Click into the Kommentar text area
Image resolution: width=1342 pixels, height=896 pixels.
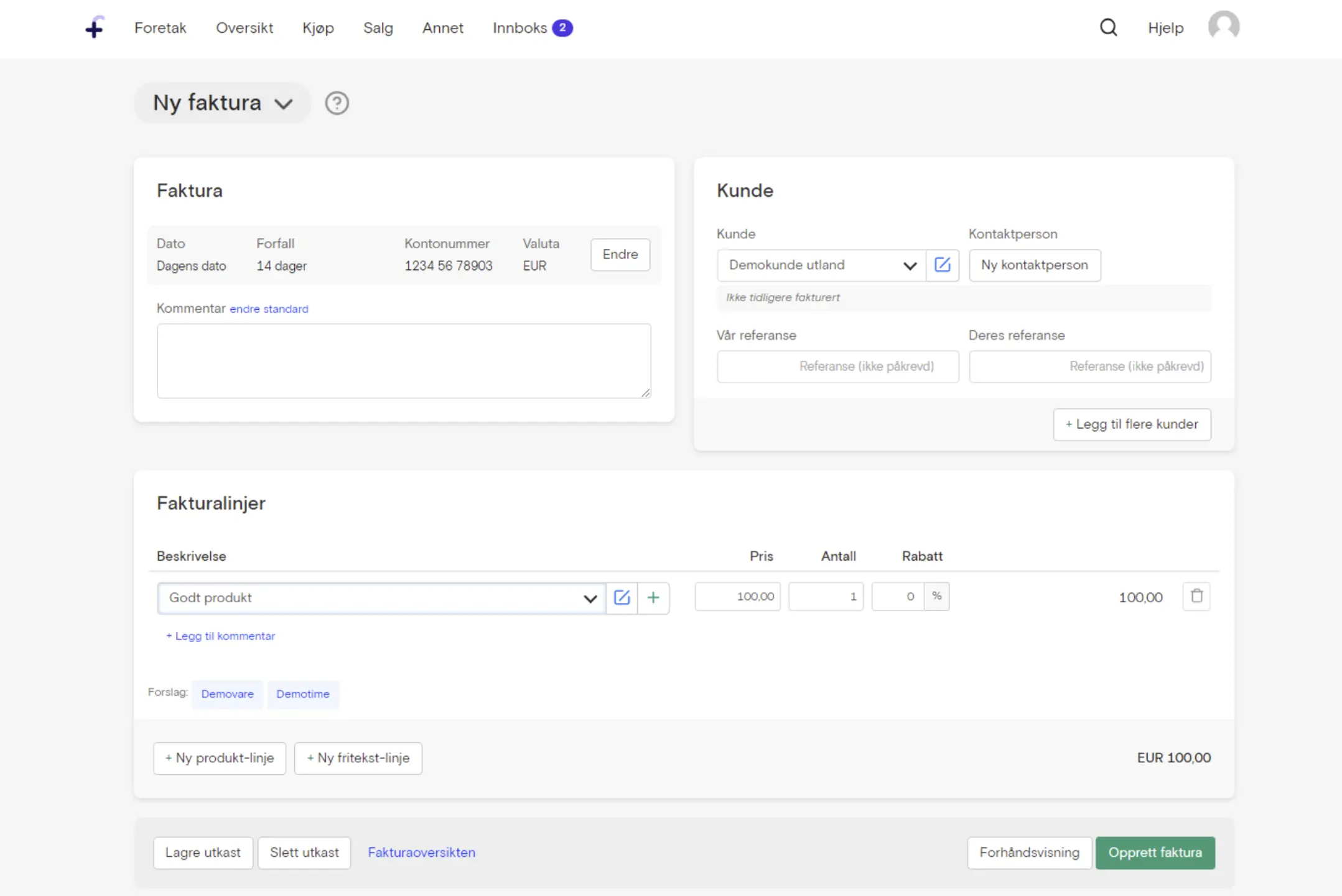point(404,361)
